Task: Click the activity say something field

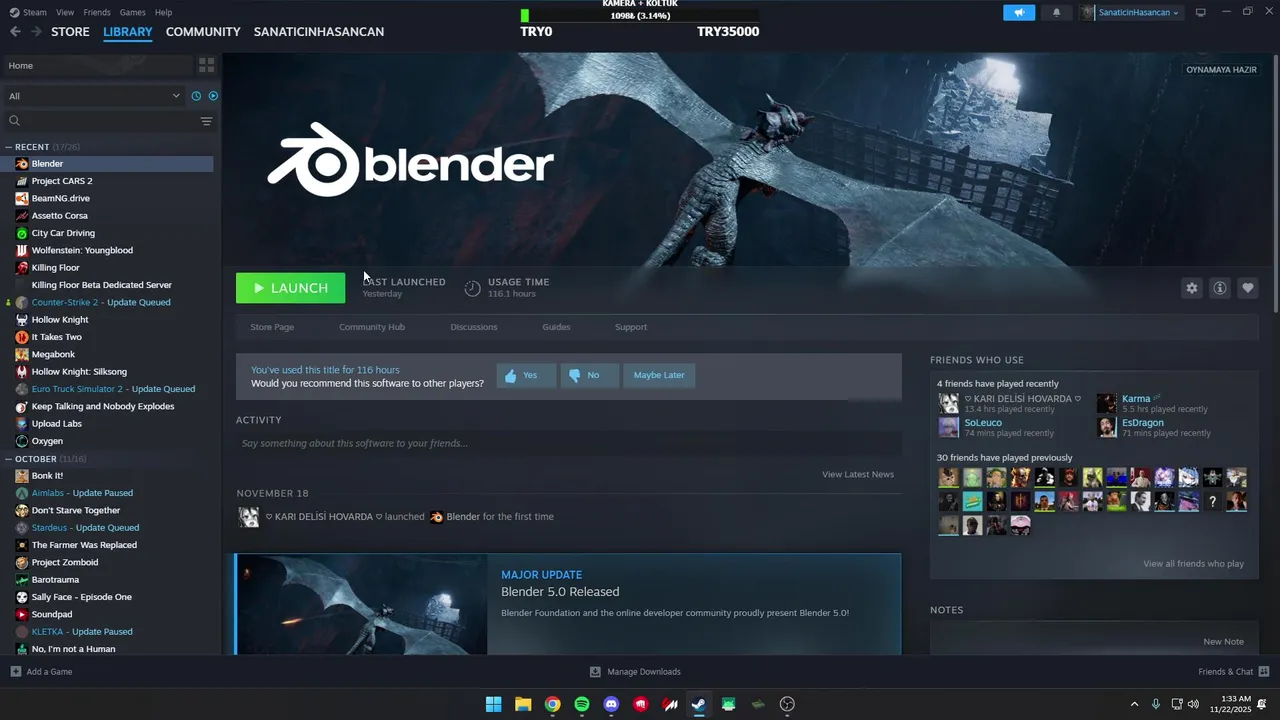Action: click(568, 443)
